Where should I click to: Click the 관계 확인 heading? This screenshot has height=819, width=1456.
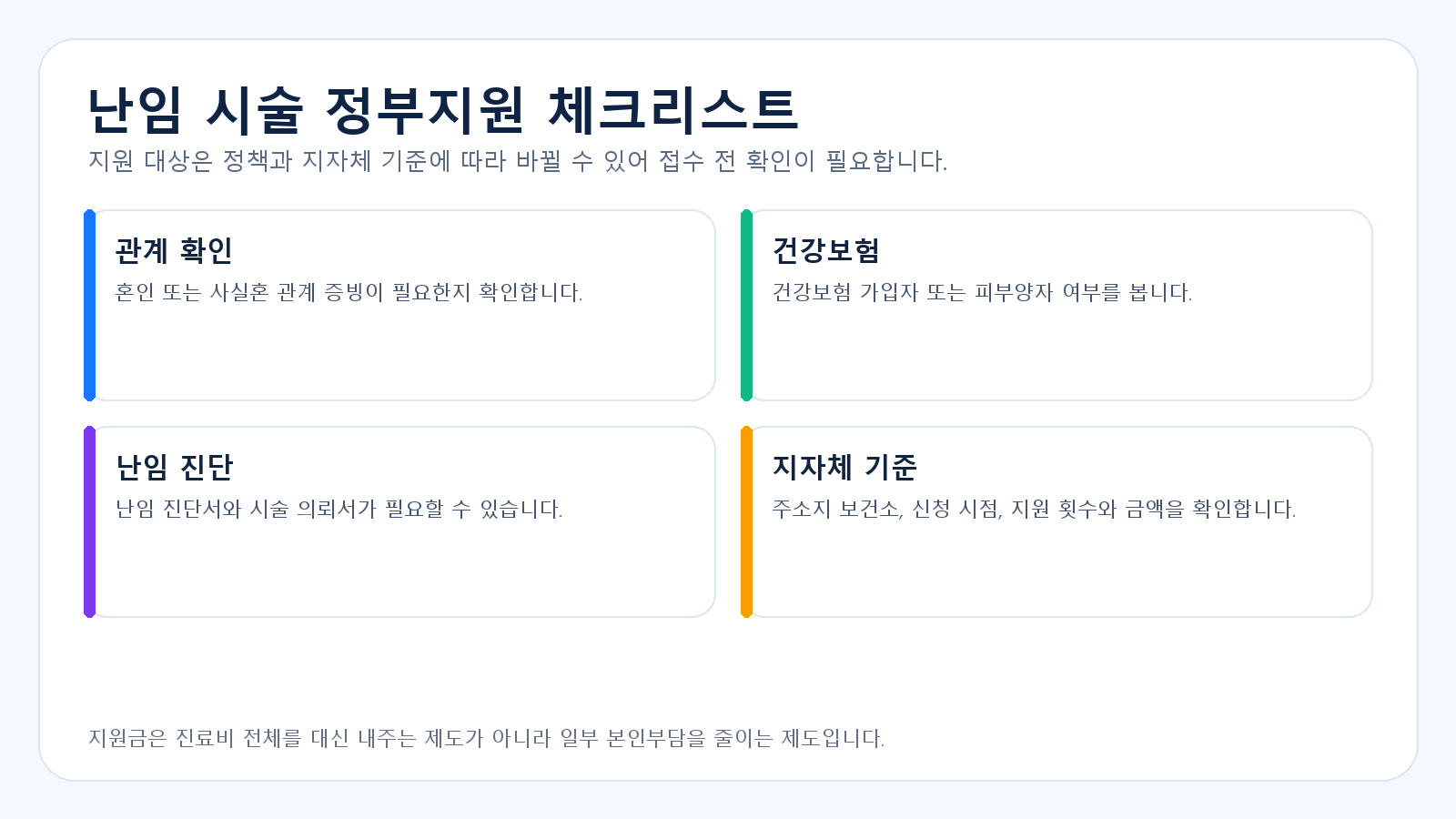tap(174, 250)
